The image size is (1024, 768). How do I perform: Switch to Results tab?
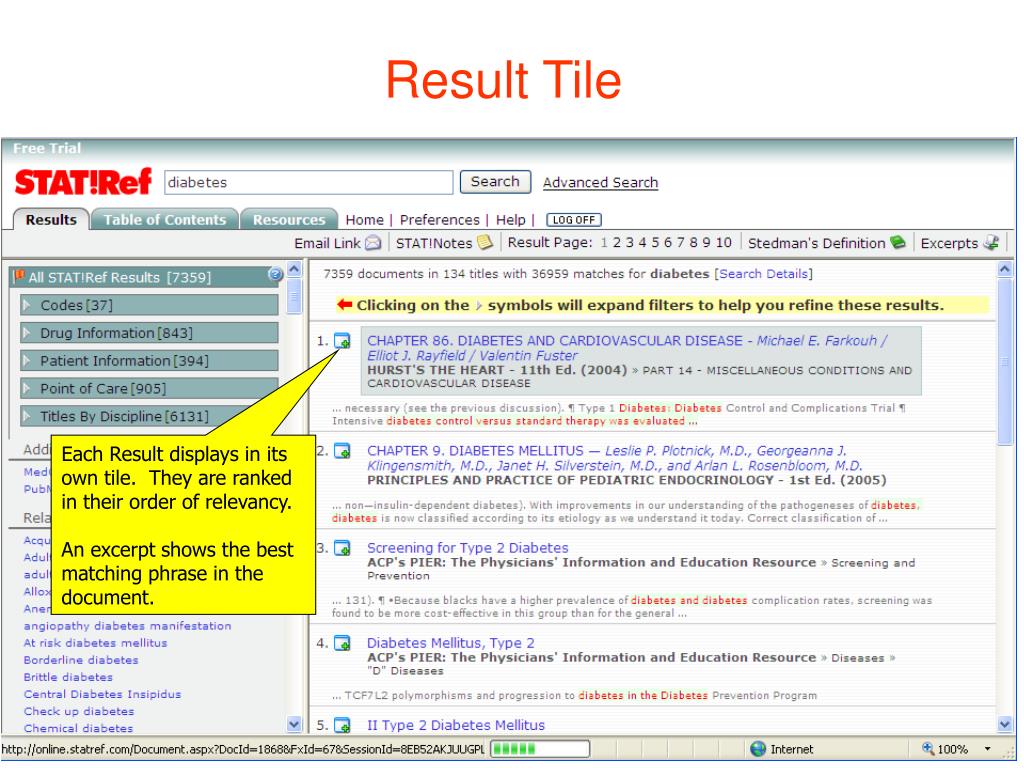(x=51, y=219)
